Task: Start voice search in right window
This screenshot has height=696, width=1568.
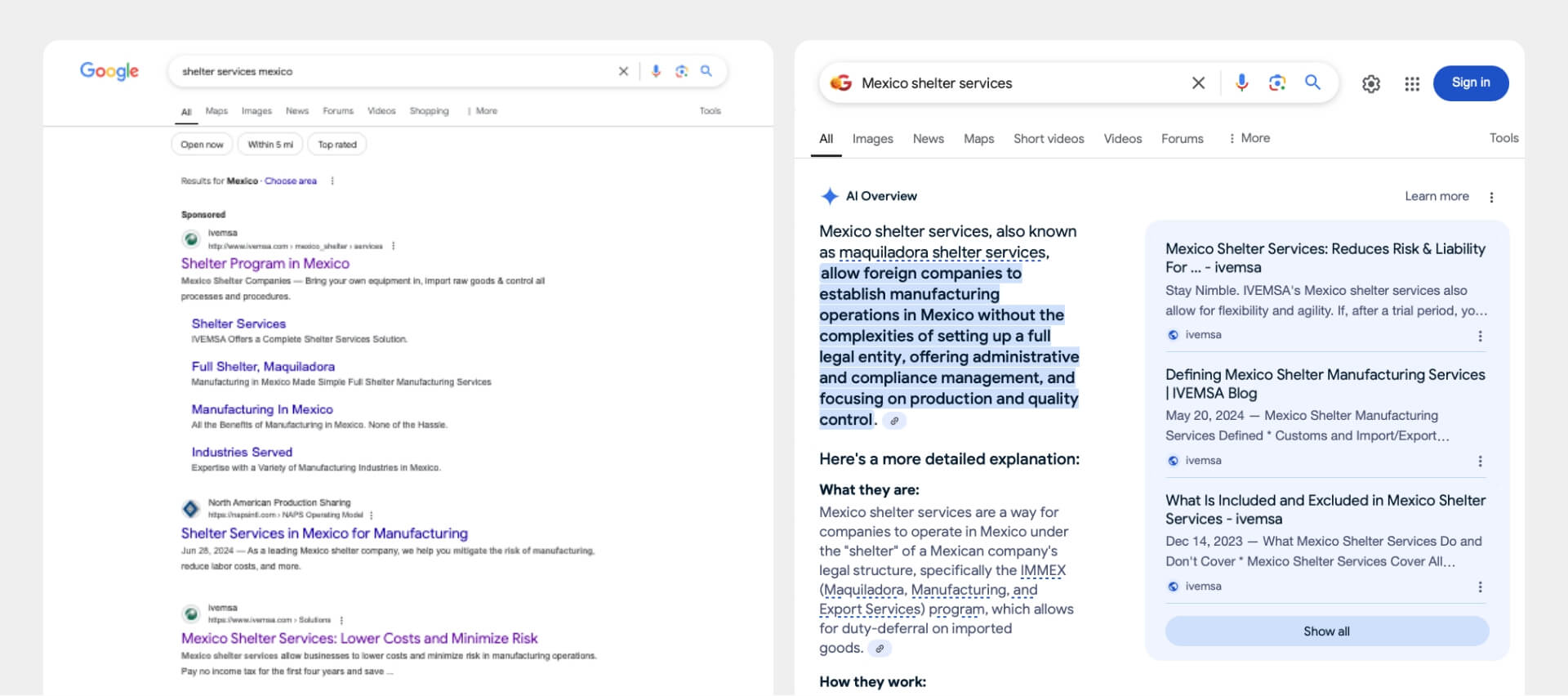Action: click(x=1241, y=83)
